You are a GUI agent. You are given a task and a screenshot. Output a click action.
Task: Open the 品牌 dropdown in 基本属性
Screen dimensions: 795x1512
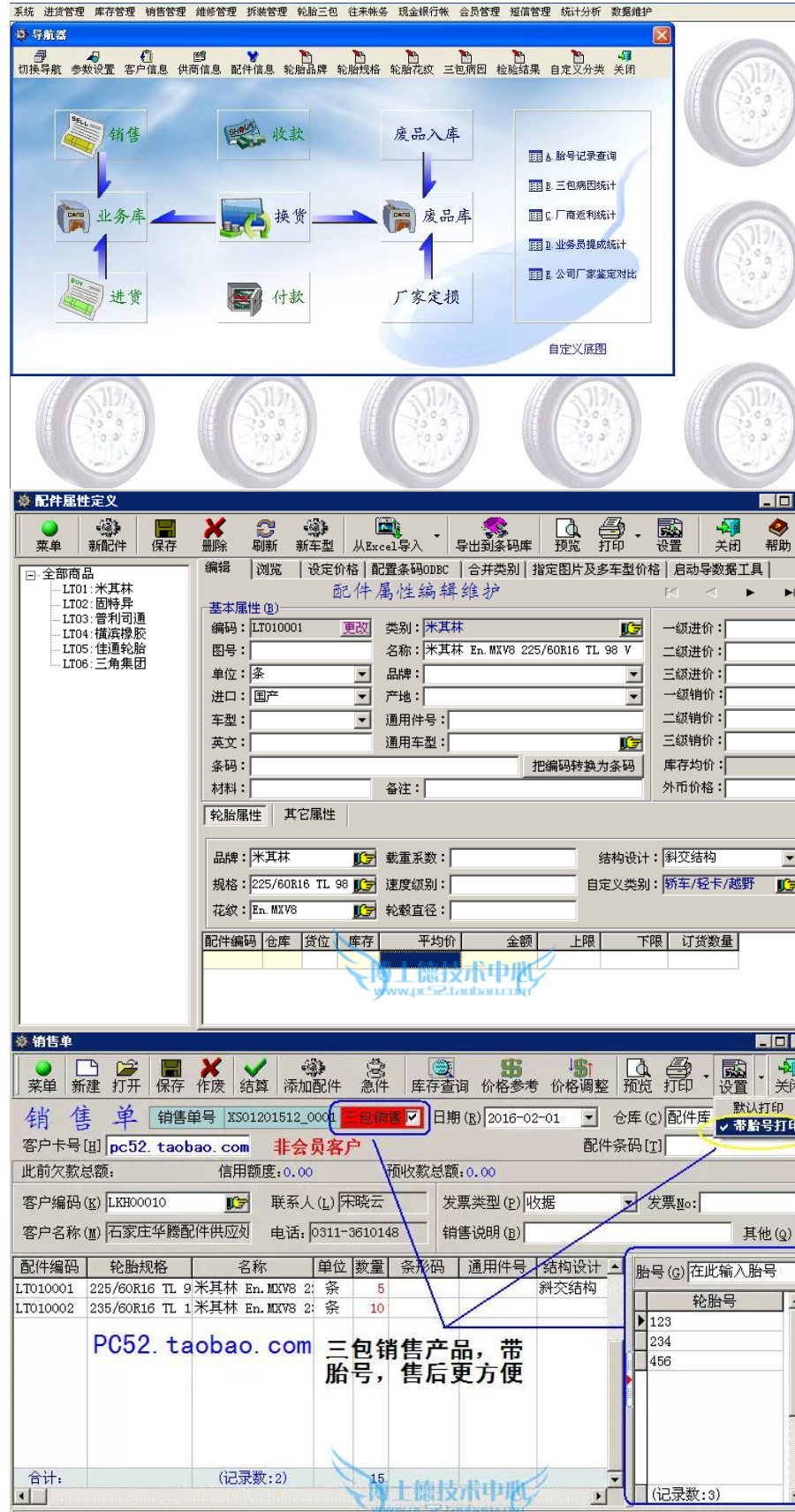(x=633, y=674)
